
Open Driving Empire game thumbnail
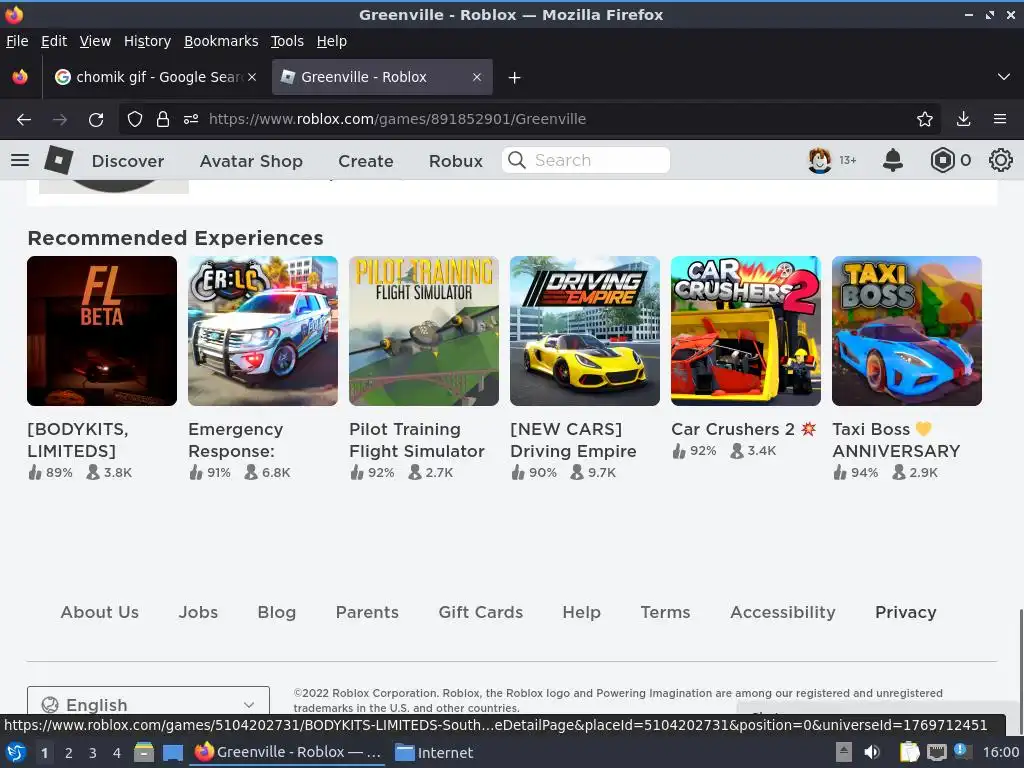pyautogui.click(x=585, y=330)
